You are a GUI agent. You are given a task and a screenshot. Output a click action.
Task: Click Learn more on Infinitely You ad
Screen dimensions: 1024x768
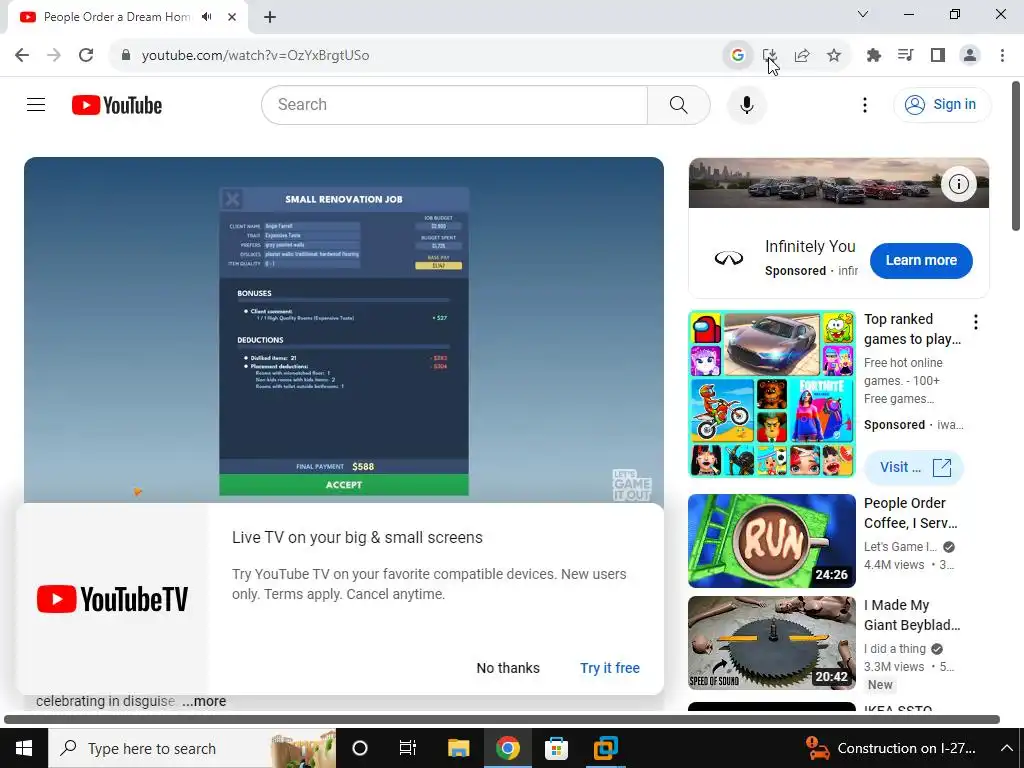point(921,260)
